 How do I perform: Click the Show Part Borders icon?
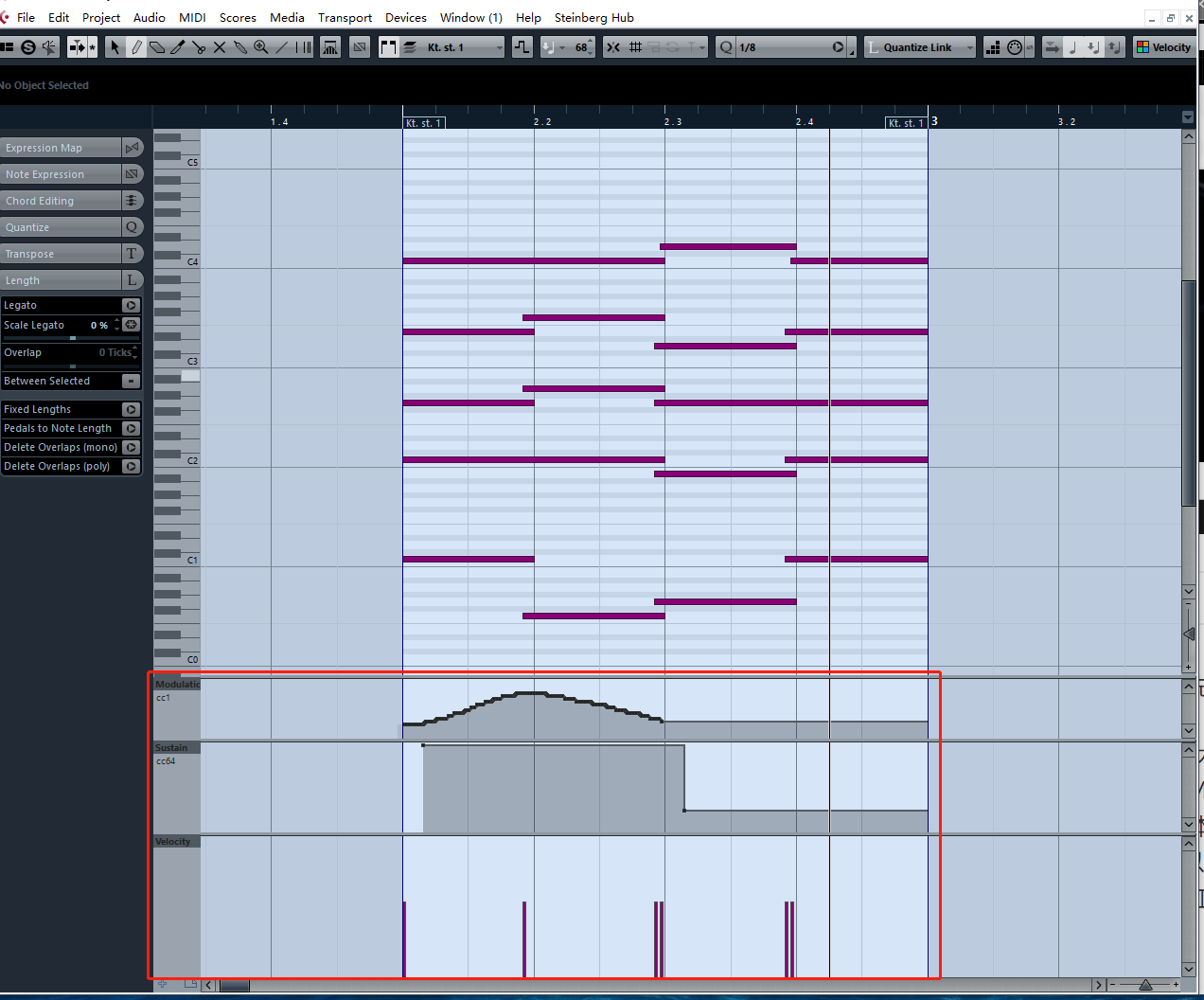pyautogui.click(x=388, y=46)
